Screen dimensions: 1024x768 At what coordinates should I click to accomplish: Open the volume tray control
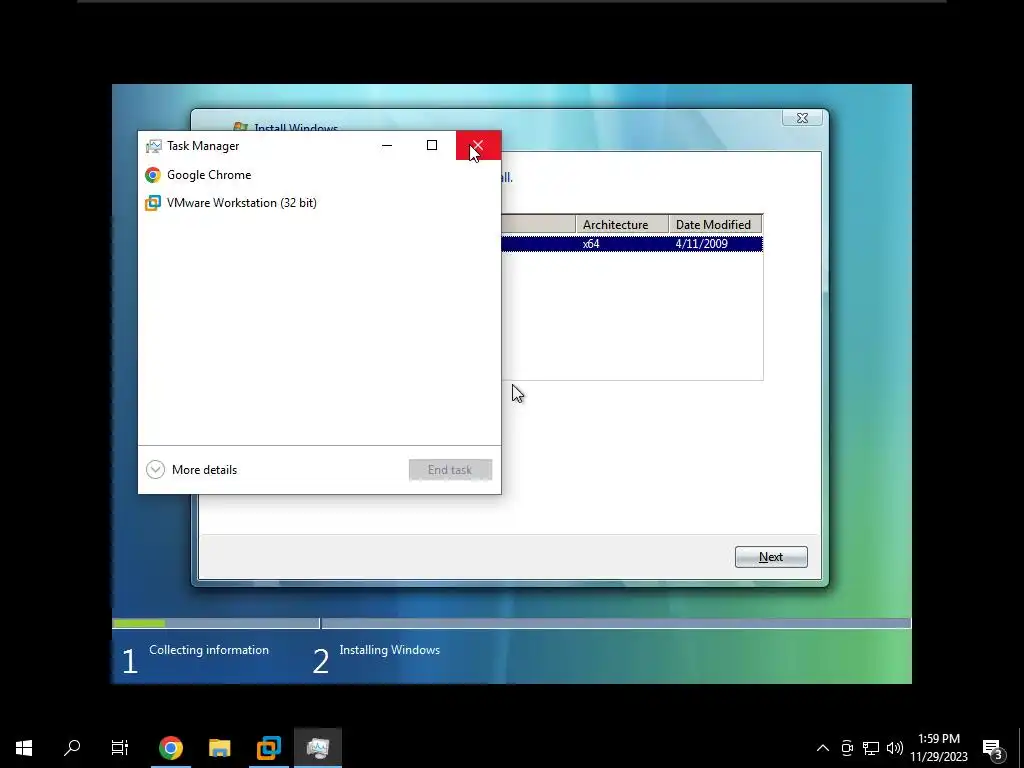point(895,748)
